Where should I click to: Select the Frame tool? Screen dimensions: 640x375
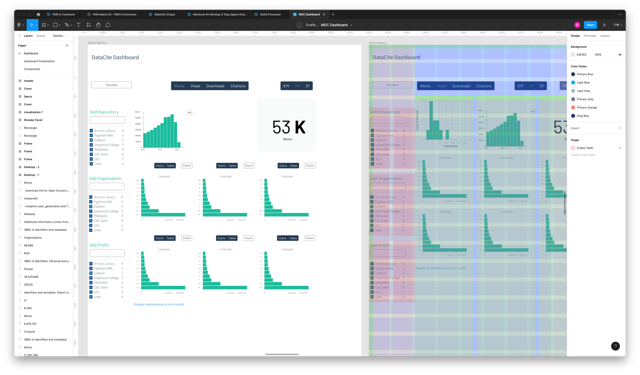[x=44, y=25]
